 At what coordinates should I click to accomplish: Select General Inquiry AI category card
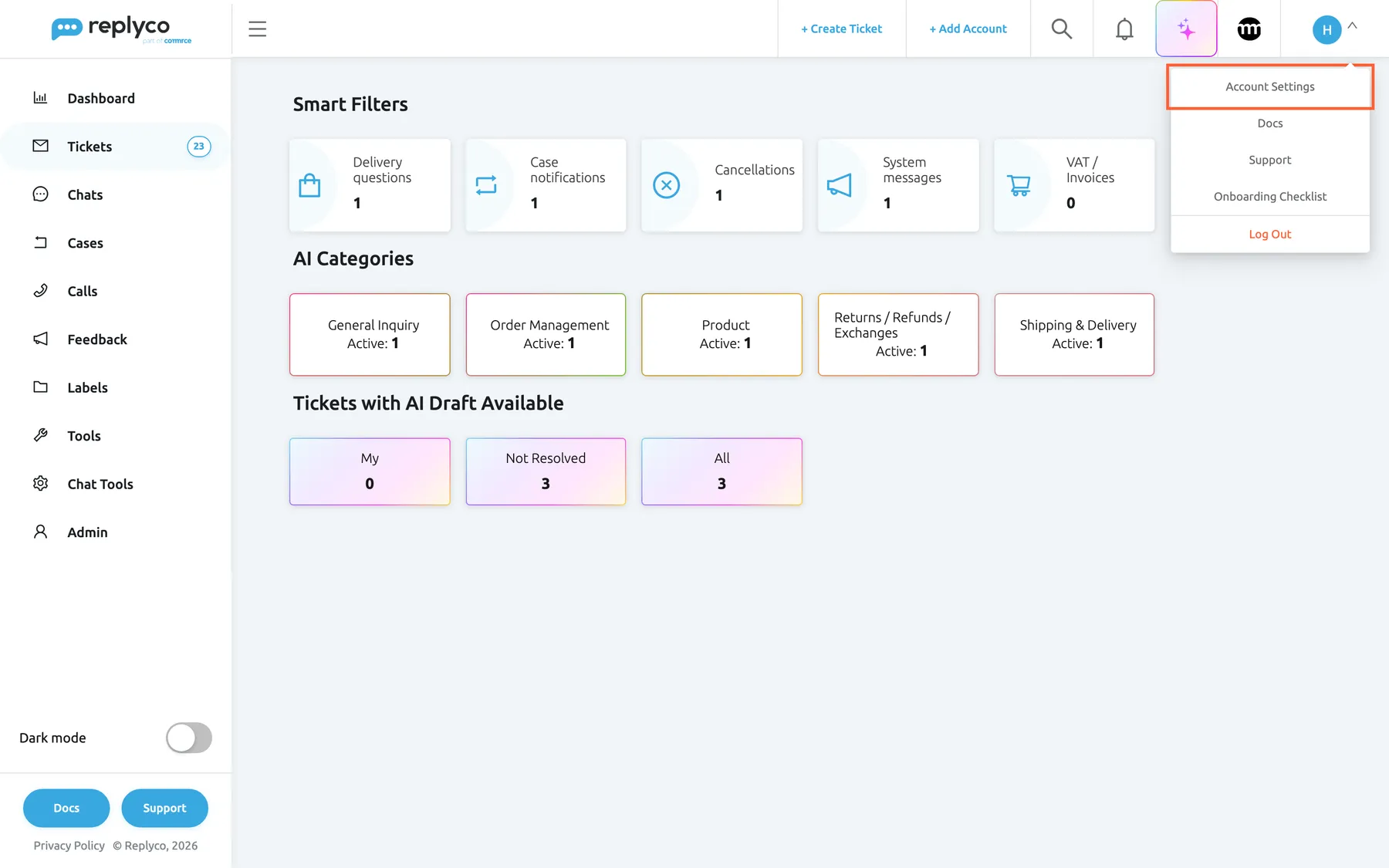[370, 334]
